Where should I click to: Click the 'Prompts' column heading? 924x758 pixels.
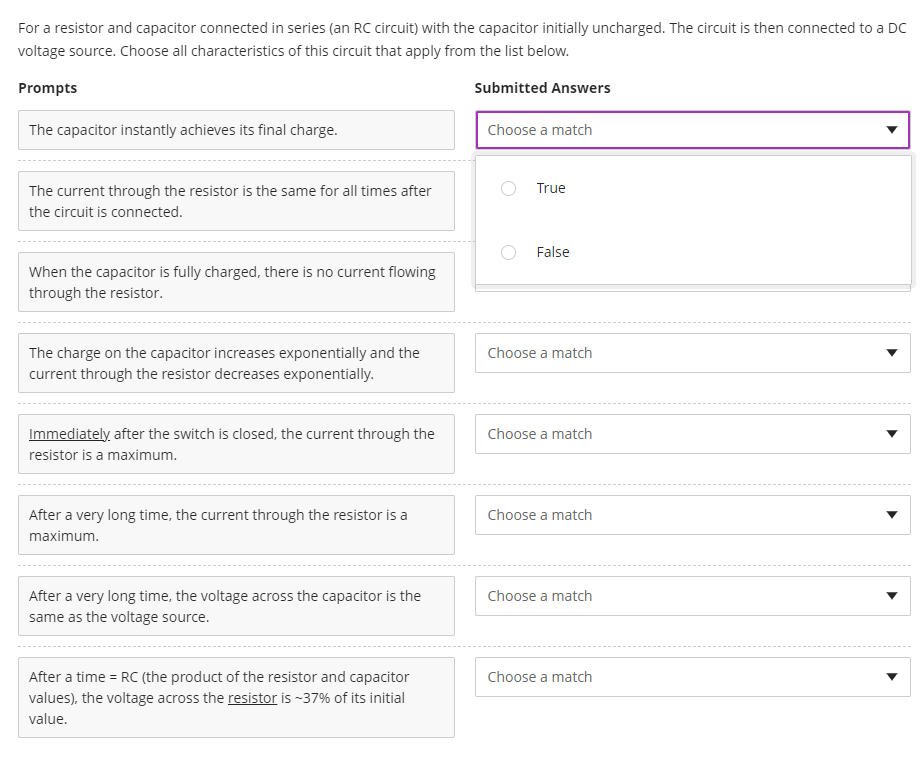pyautogui.click(x=47, y=88)
